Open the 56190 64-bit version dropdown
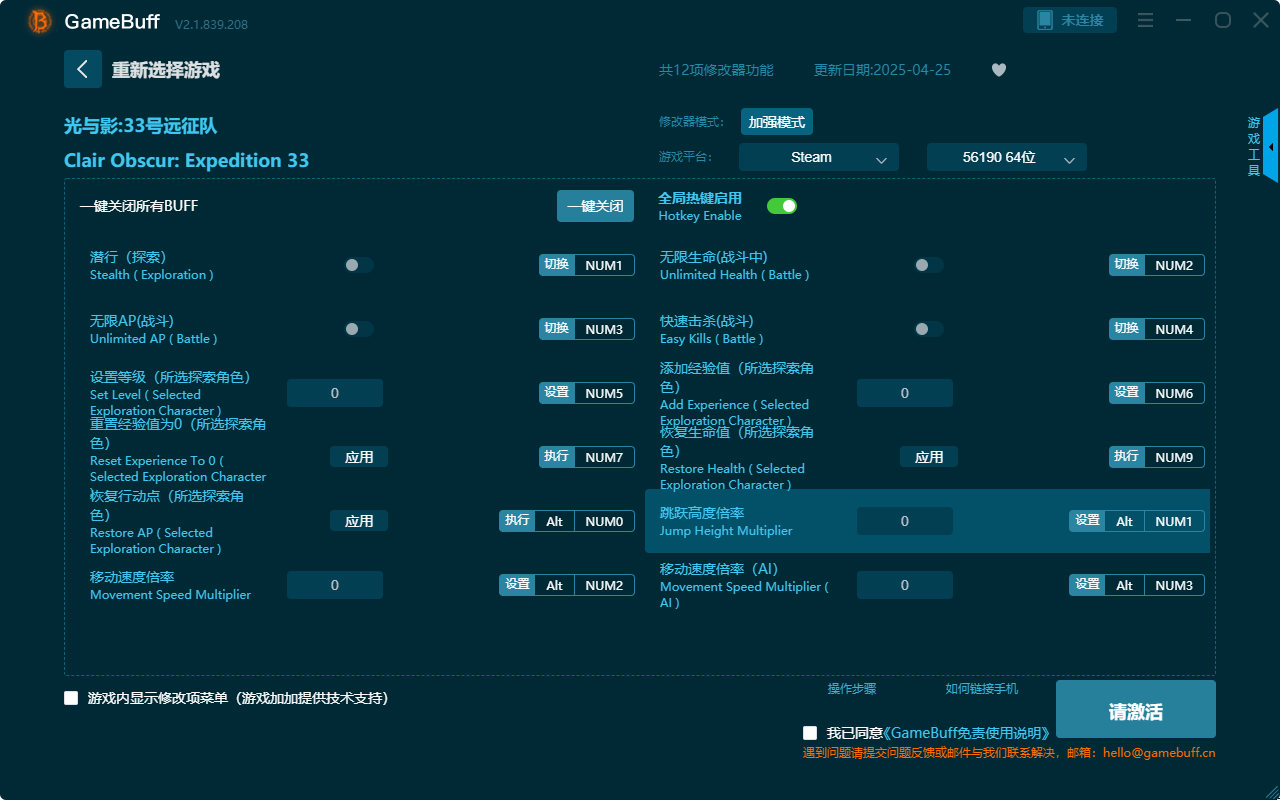1280x800 pixels. click(x=1006, y=157)
